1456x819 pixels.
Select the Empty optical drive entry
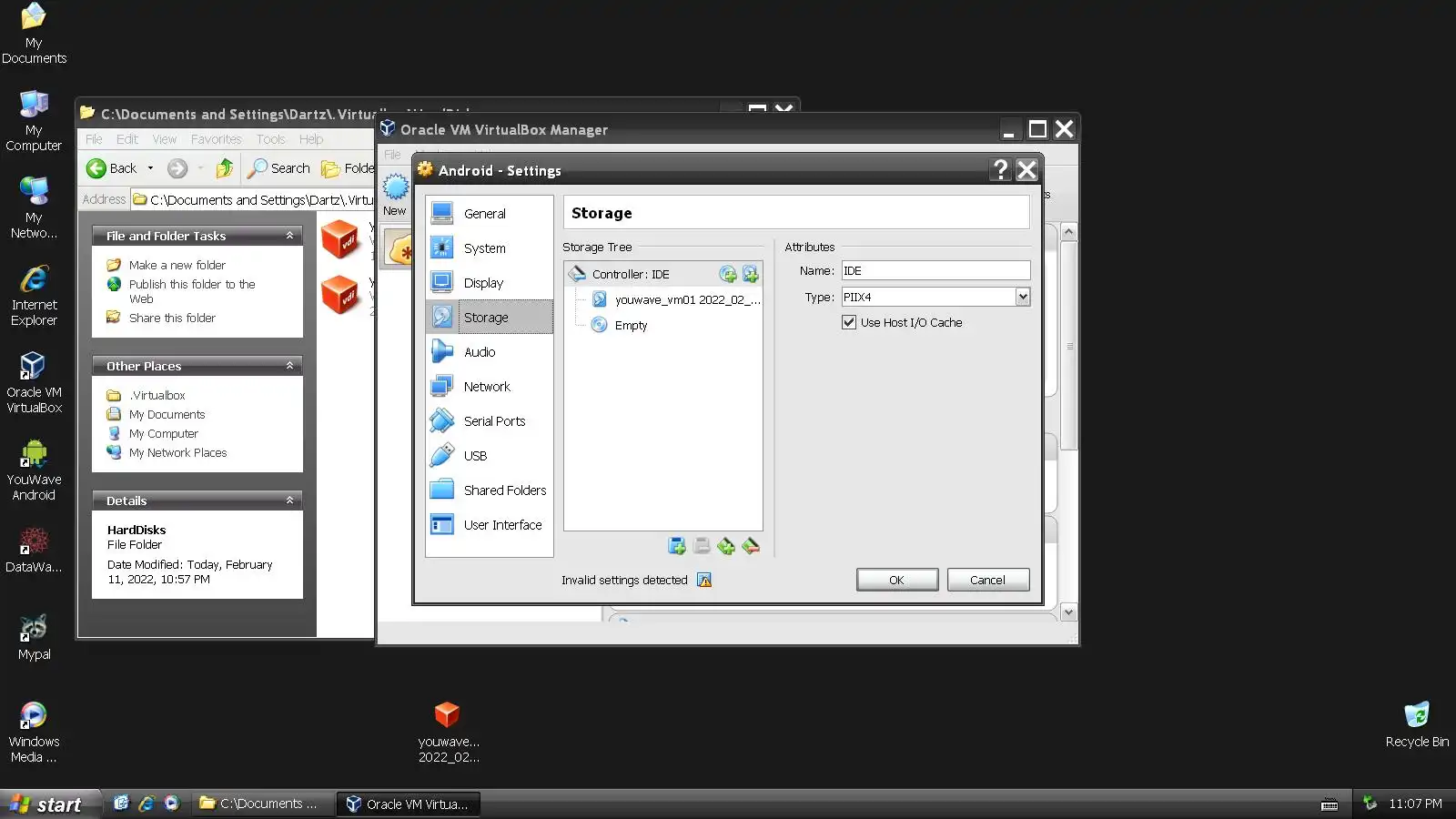coord(631,325)
